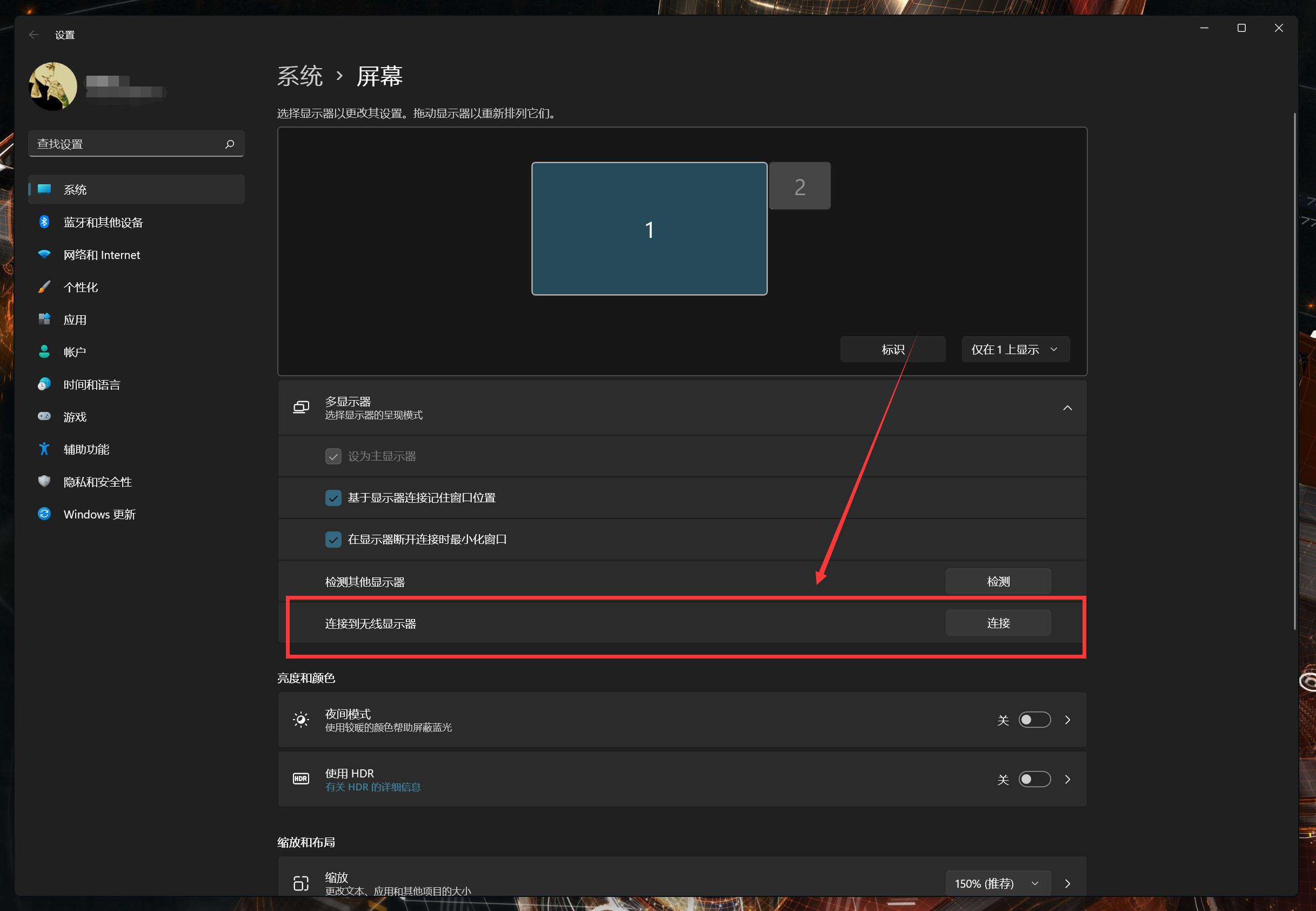Click the back arrow in Settings
Screen dimensions: 1316x911
pos(34,34)
